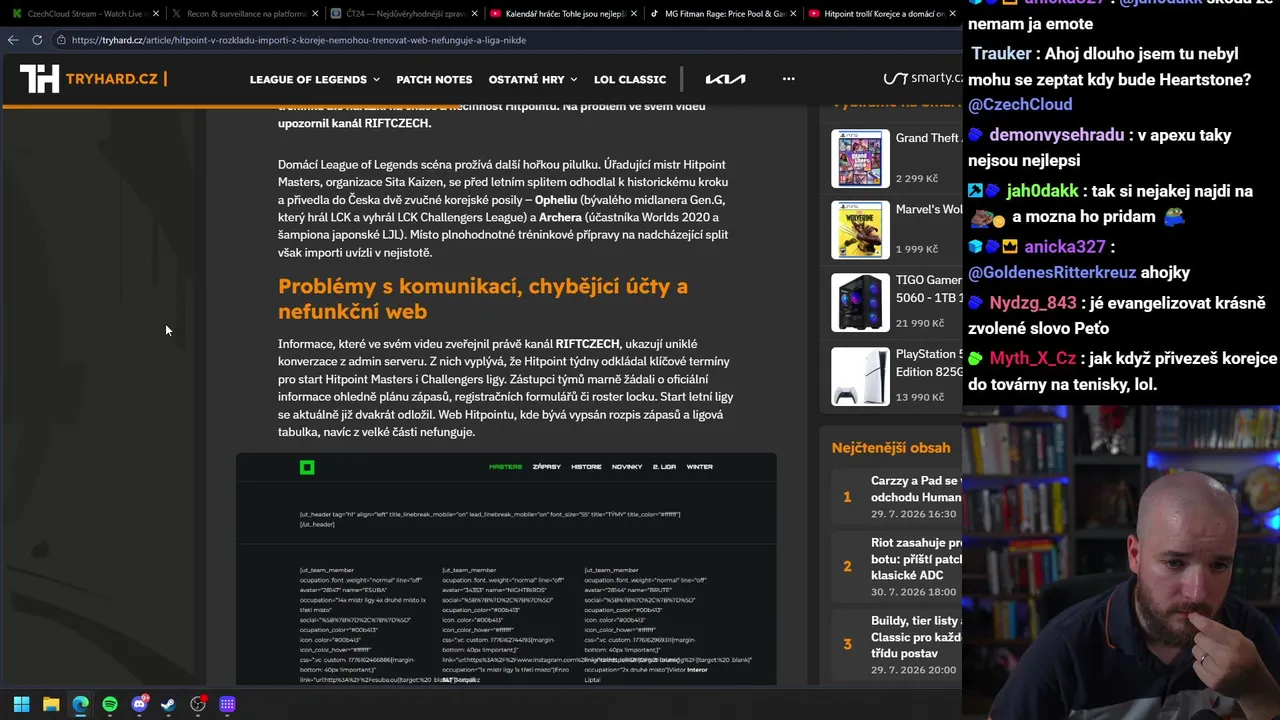The width and height of the screenshot is (1280, 720).
Task: Click chat username 'Nydzg_843'
Action: click(1033, 303)
